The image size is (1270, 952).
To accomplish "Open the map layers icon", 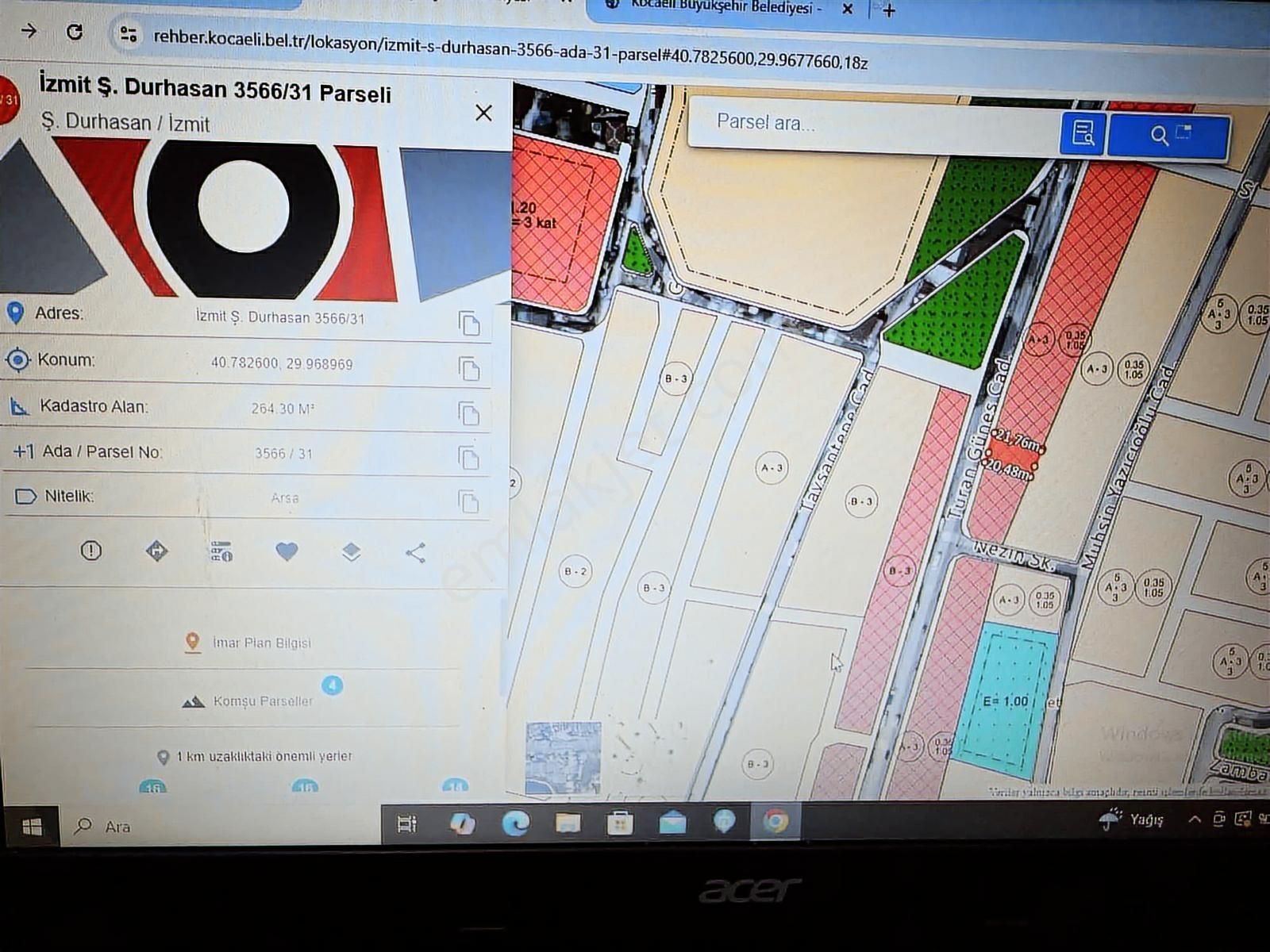I will (351, 552).
